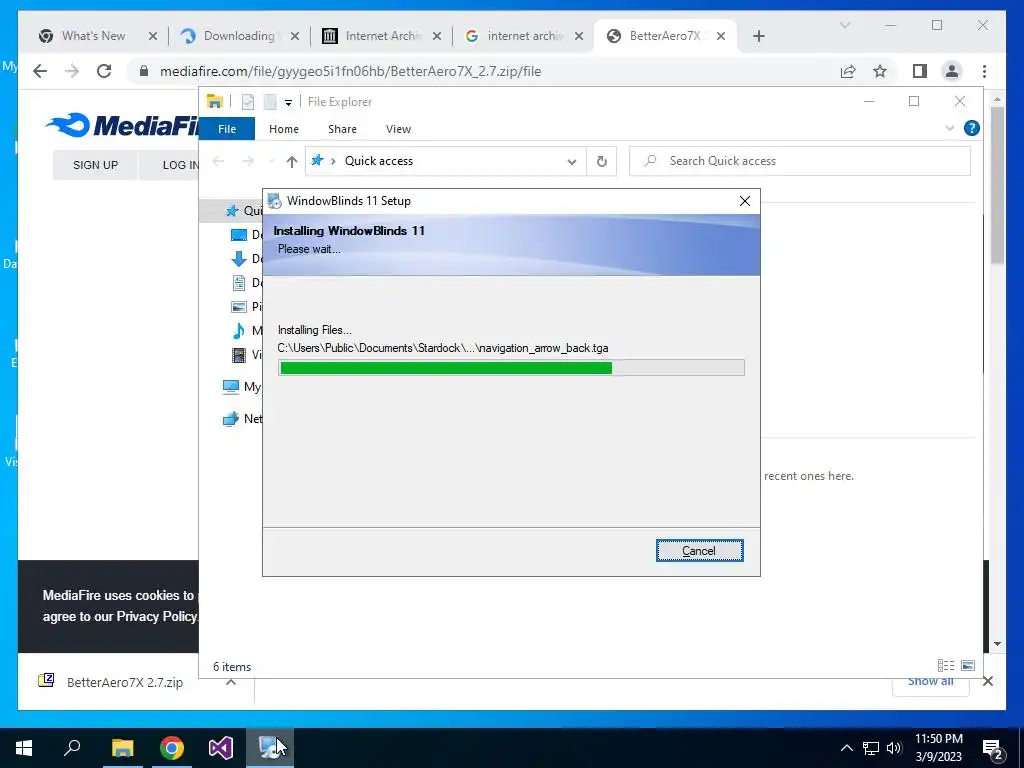This screenshot has height=768, width=1024.
Task: Select the Desktop item in navigation pane
Action: (247, 234)
